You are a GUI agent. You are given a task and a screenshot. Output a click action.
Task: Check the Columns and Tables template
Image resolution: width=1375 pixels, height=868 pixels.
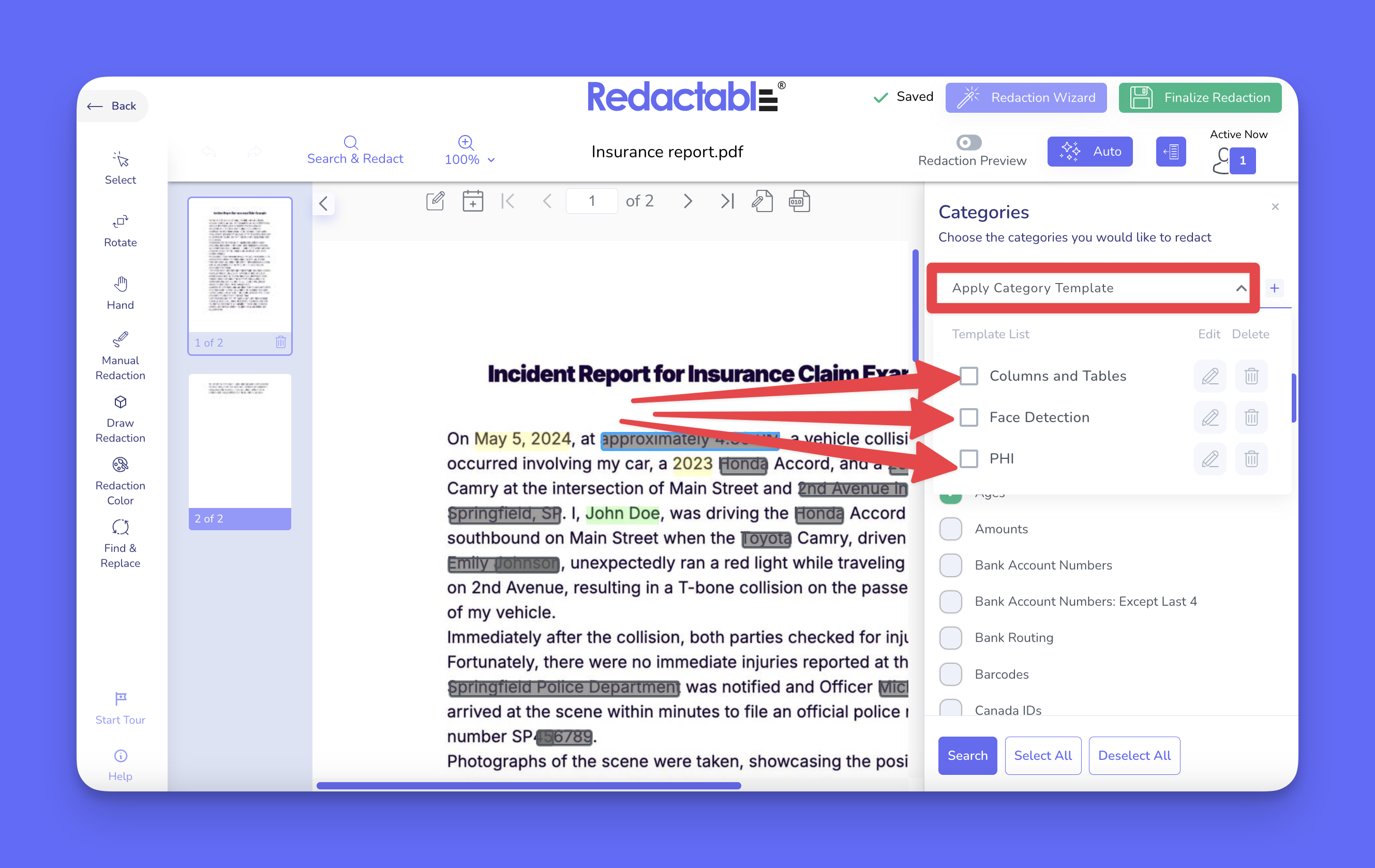(x=968, y=376)
